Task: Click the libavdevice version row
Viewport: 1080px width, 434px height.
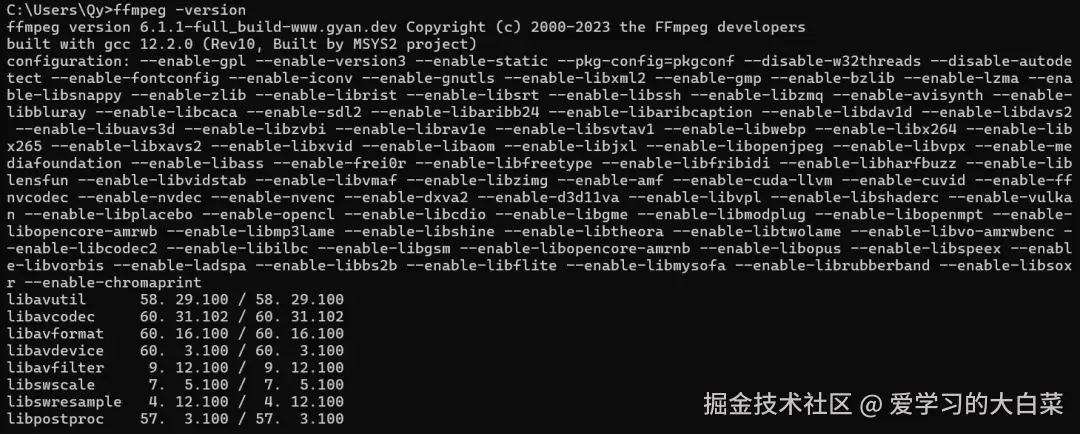Action: click(x=175, y=351)
